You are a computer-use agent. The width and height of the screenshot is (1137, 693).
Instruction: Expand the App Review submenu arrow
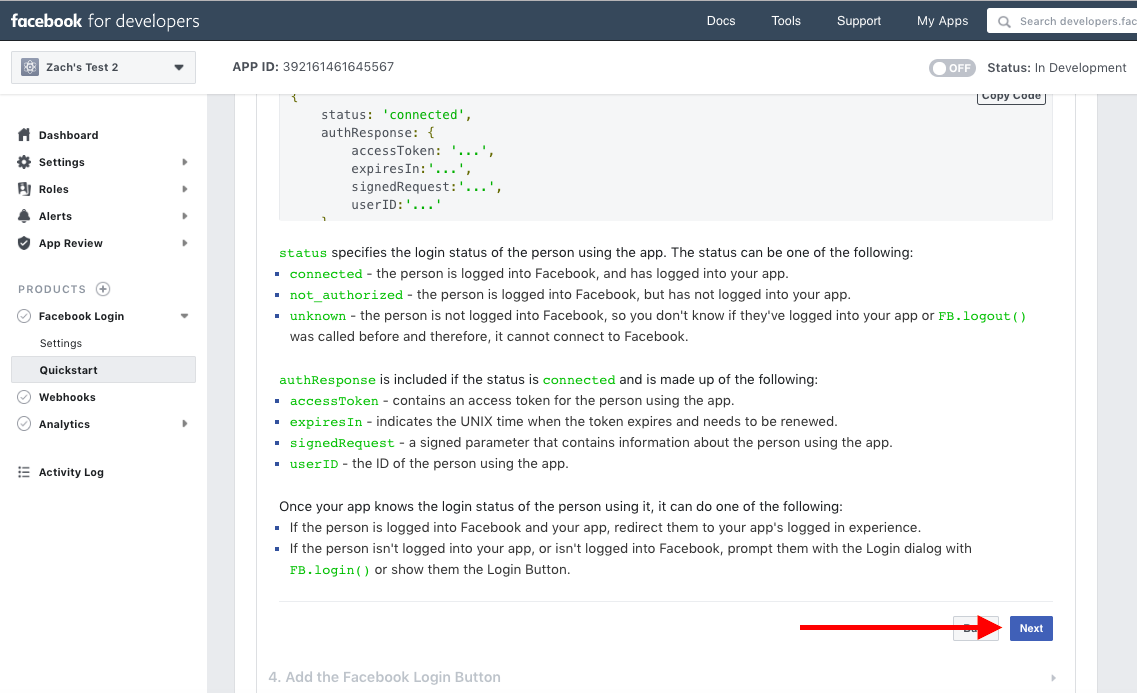coord(185,243)
